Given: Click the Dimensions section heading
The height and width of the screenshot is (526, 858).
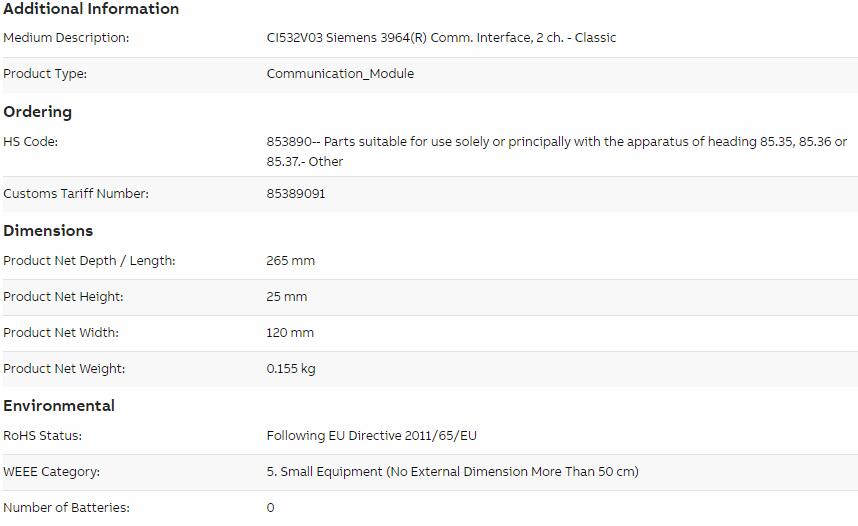Looking at the screenshot, I should tap(48, 230).
